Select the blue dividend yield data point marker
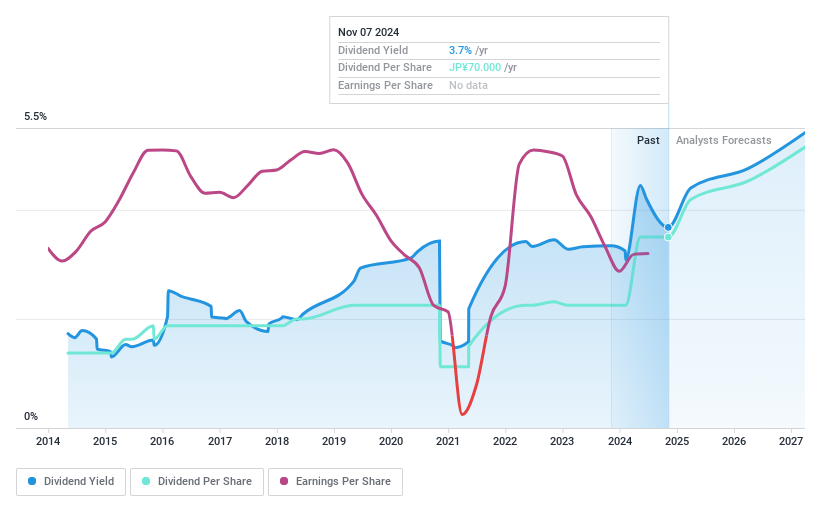 668,227
